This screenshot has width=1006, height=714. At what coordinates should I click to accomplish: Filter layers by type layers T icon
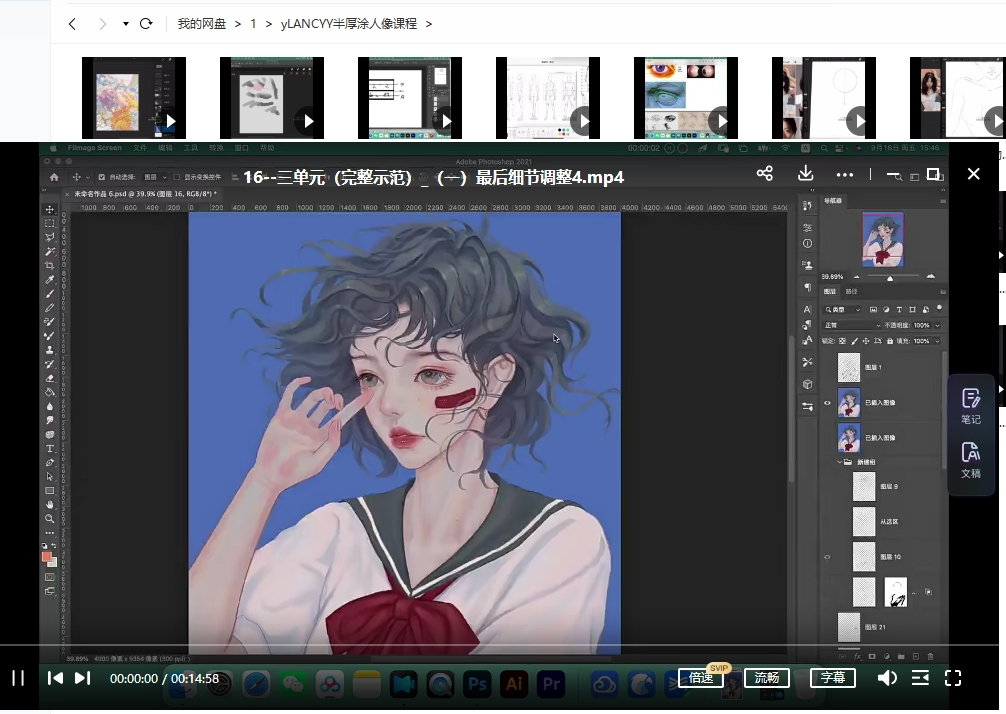click(899, 309)
